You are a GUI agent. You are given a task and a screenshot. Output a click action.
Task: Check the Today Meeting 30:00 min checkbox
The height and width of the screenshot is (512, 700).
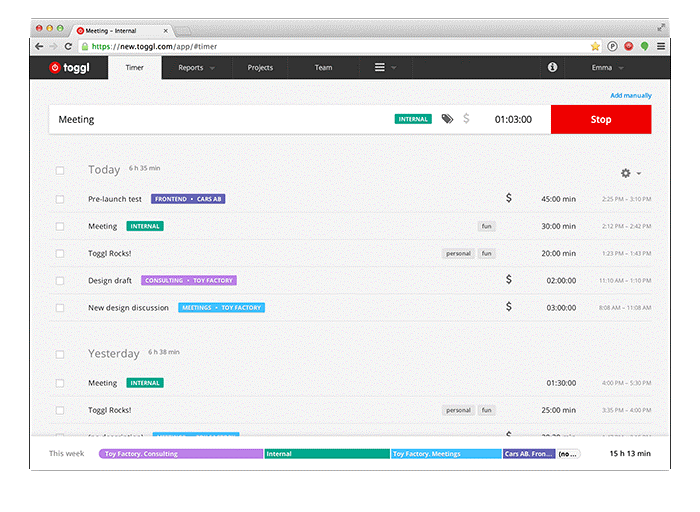click(x=60, y=226)
